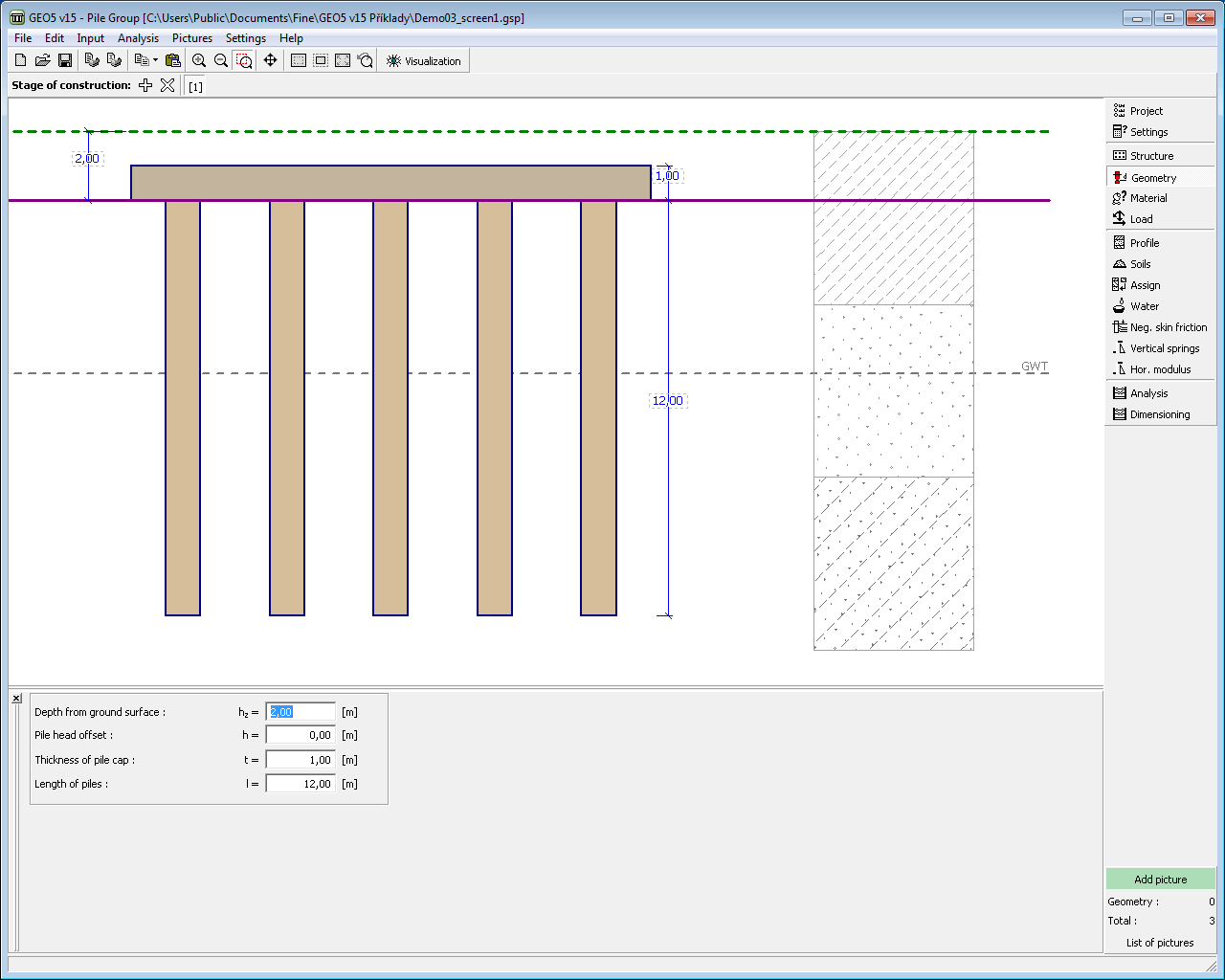Open the Profile frame
The height and width of the screenshot is (980, 1225).
point(1161,243)
